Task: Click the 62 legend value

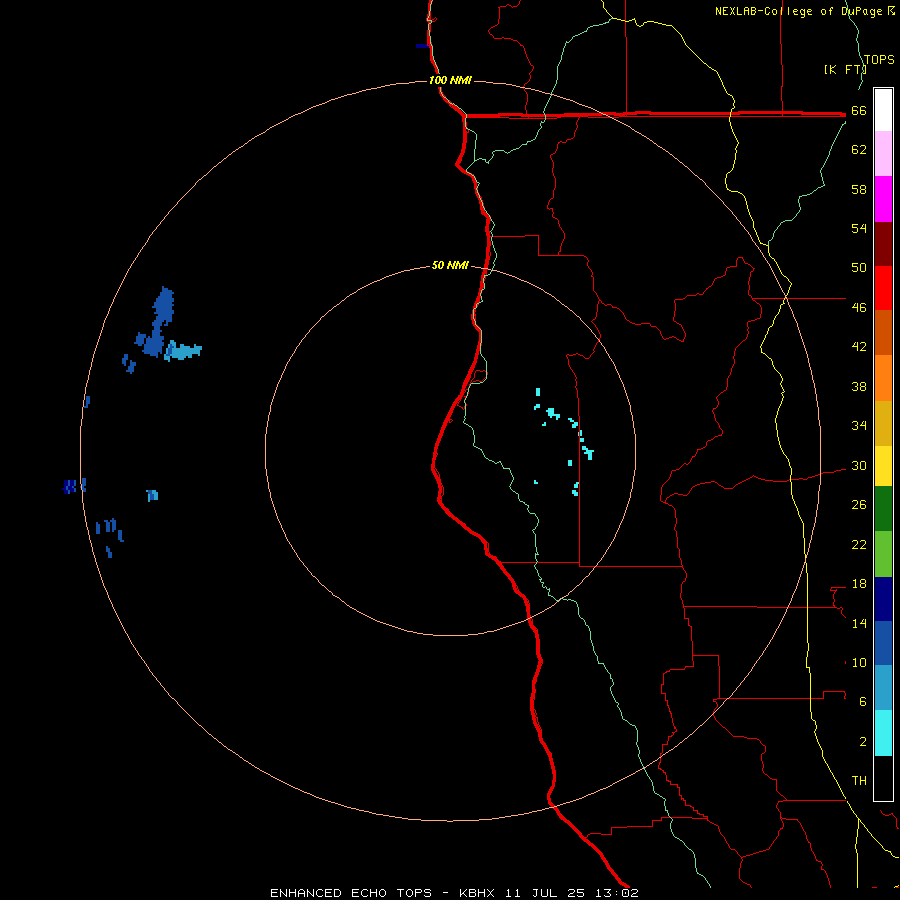Action: click(859, 150)
